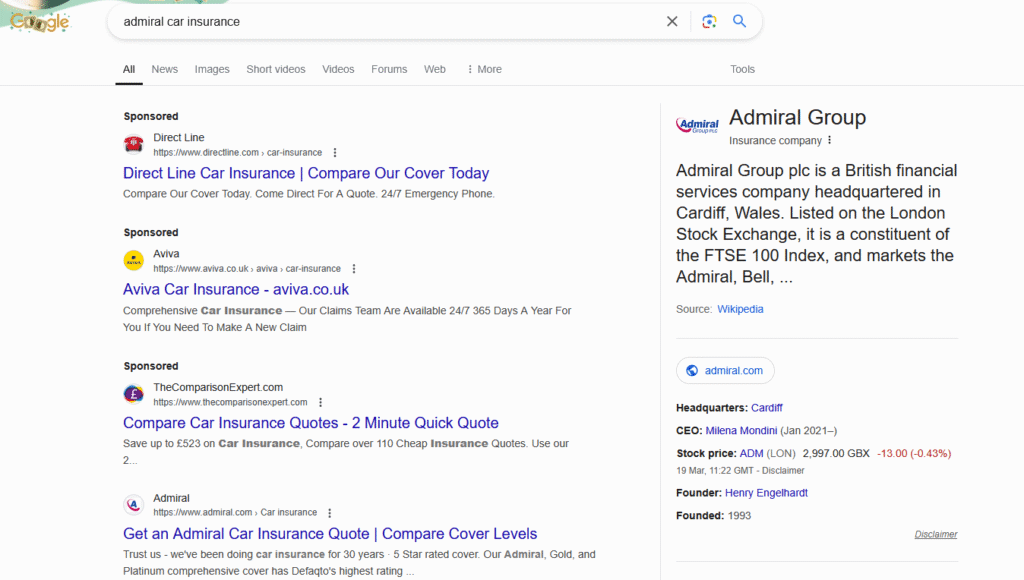The width and height of the screenshot is (1024, 580).
Task: Clear the search box text
Action: [672, 21]
